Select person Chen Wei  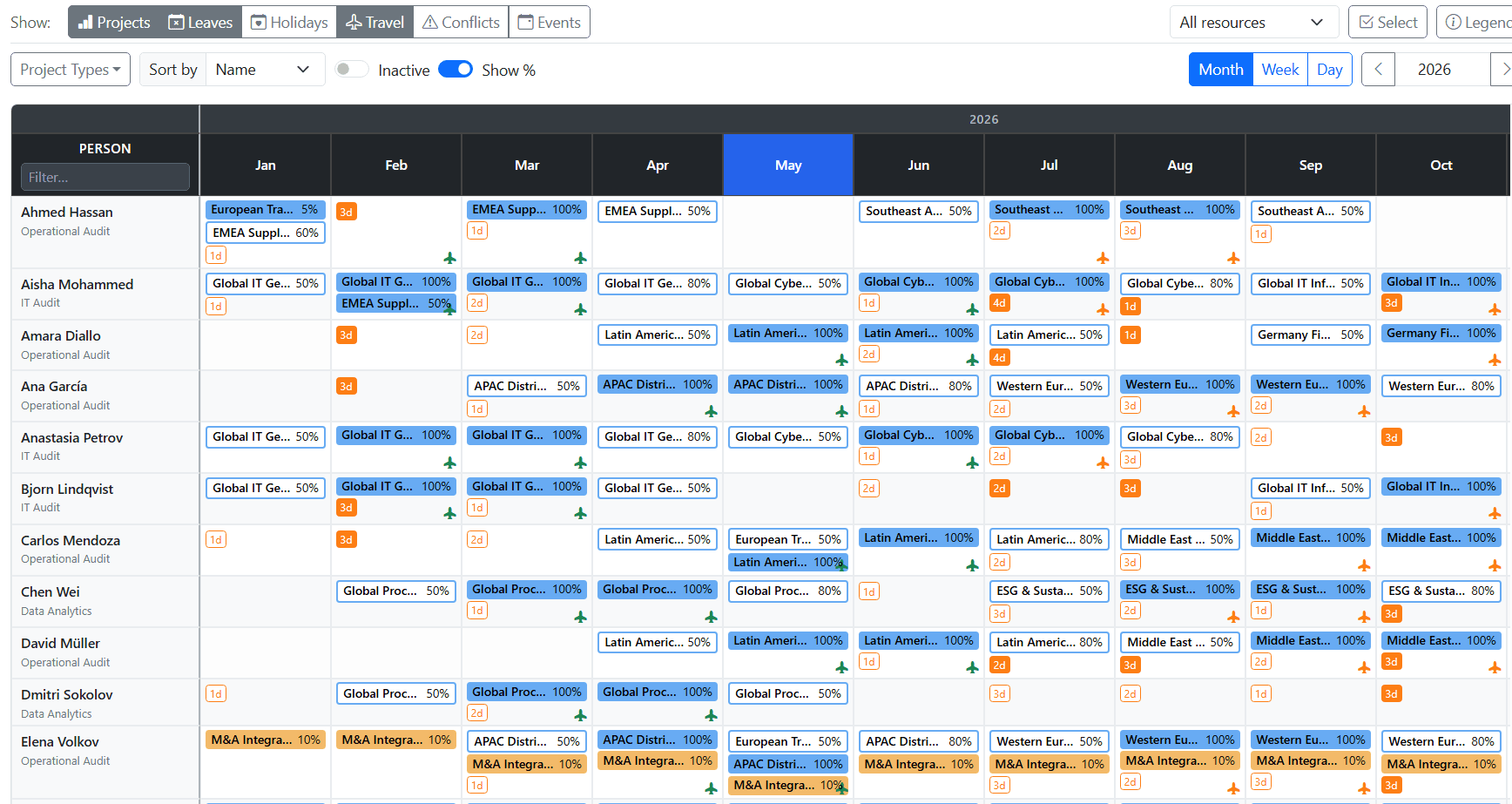(51, 591)
